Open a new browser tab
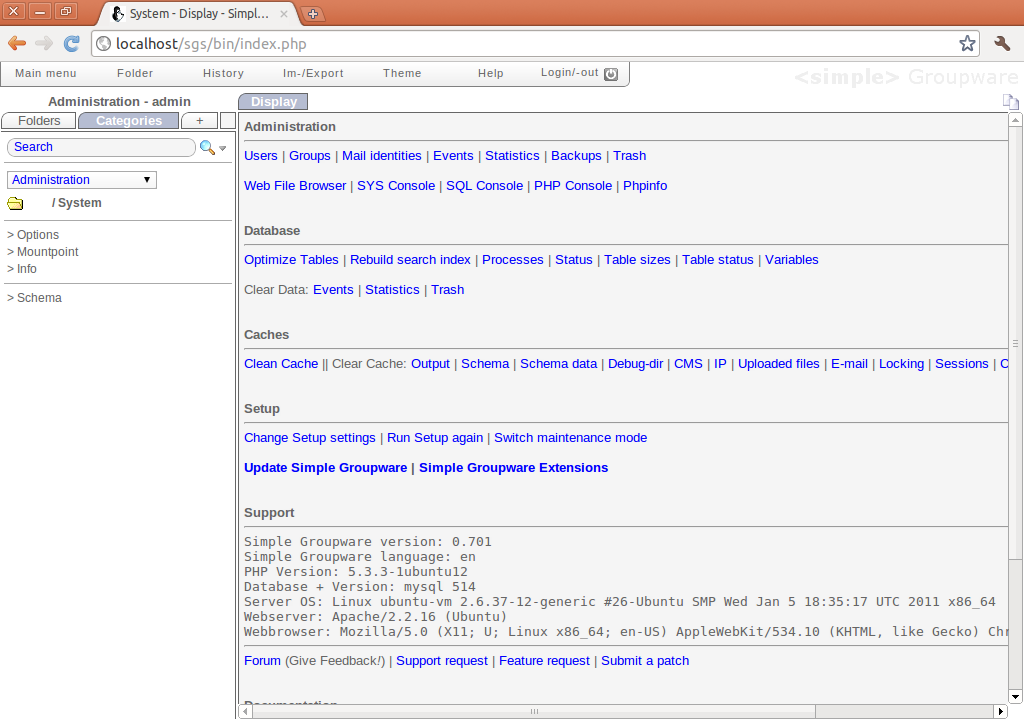This screenshot has width=1024, height=720. tap(313, 14)
